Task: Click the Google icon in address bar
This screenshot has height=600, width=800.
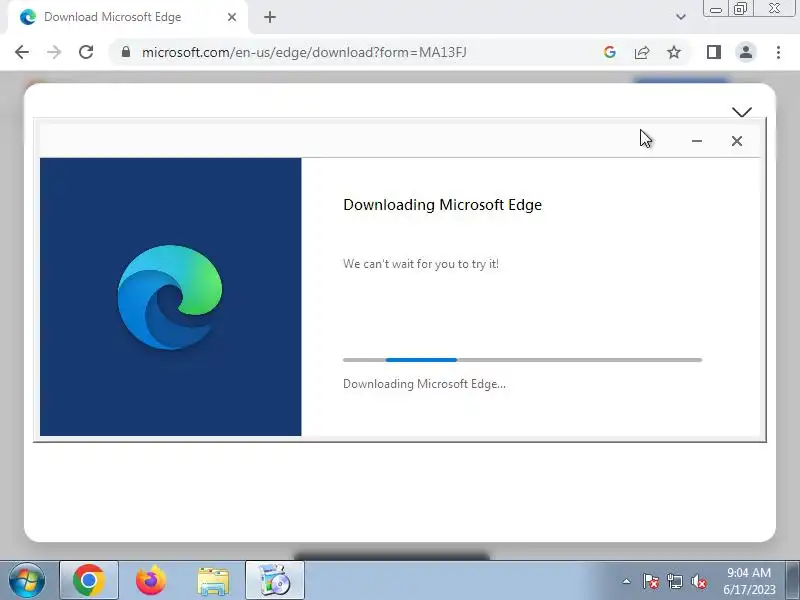Action: tap(609, 52)
